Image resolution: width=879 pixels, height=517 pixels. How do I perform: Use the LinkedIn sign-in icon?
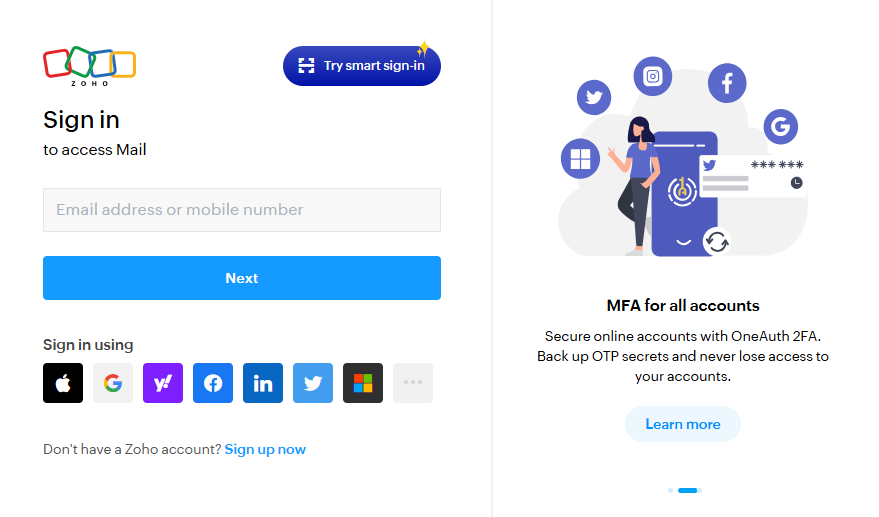pyautogui.click(x=263, y=383)
